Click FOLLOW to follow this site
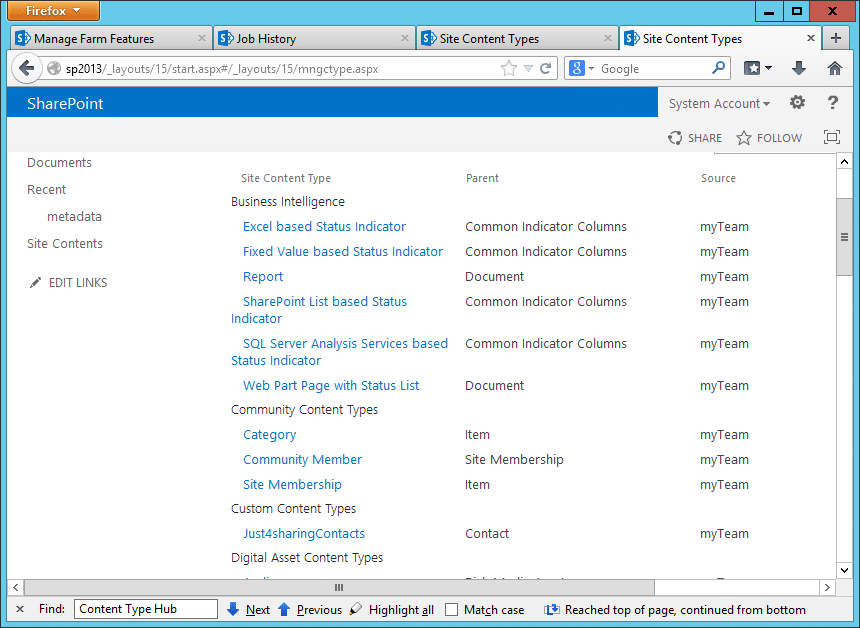This screenshot has width=860, height=628. coord(769,138)
